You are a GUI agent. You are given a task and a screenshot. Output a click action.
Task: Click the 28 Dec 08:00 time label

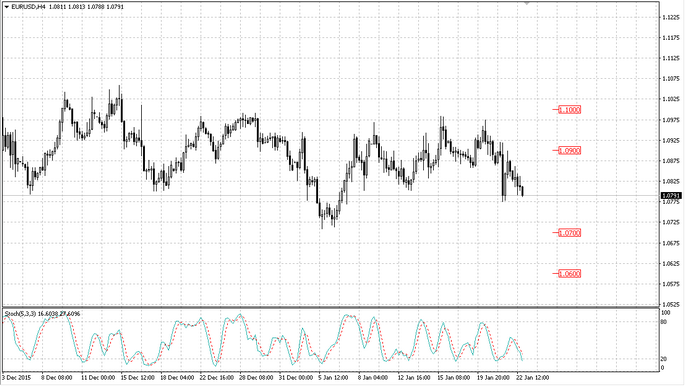coord(257,377)
